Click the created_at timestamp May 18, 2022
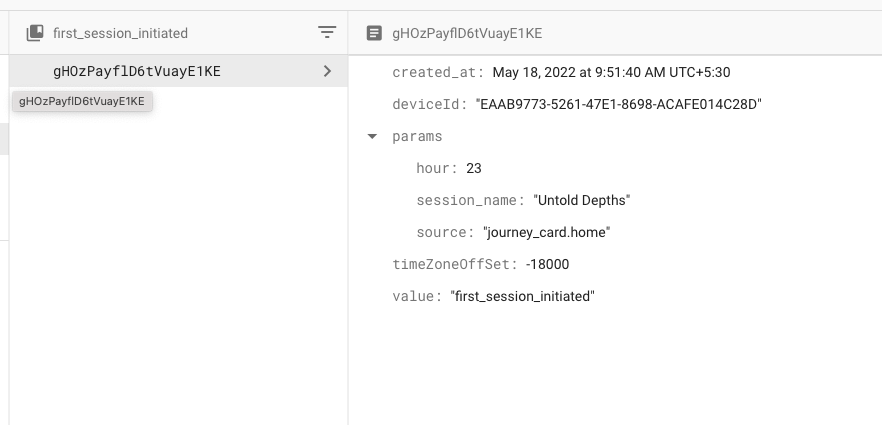This screenshot has height=425, width=882. [x=612, y=72]
